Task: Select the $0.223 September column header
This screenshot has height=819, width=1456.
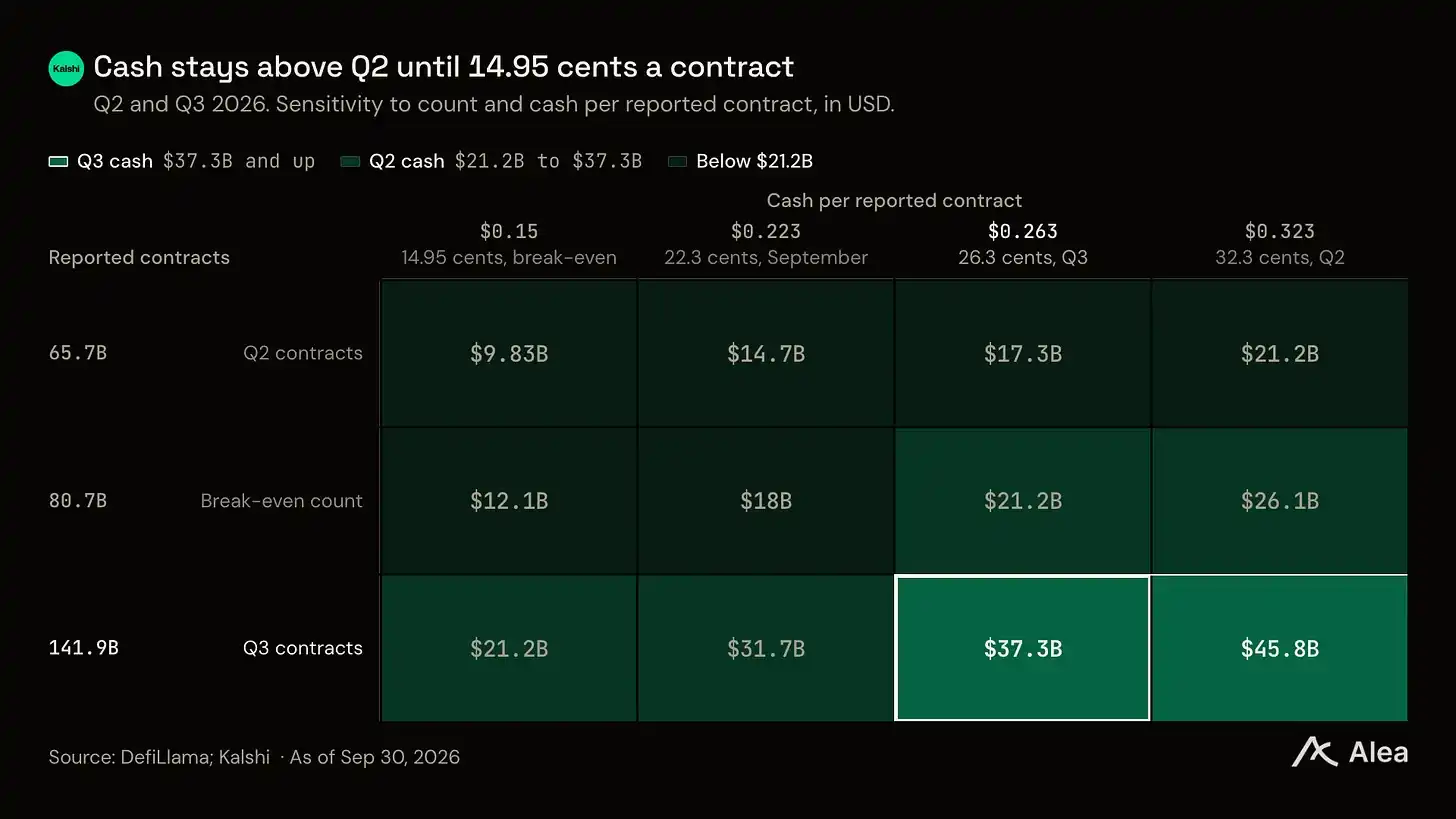Action: [x=766, y=244]
